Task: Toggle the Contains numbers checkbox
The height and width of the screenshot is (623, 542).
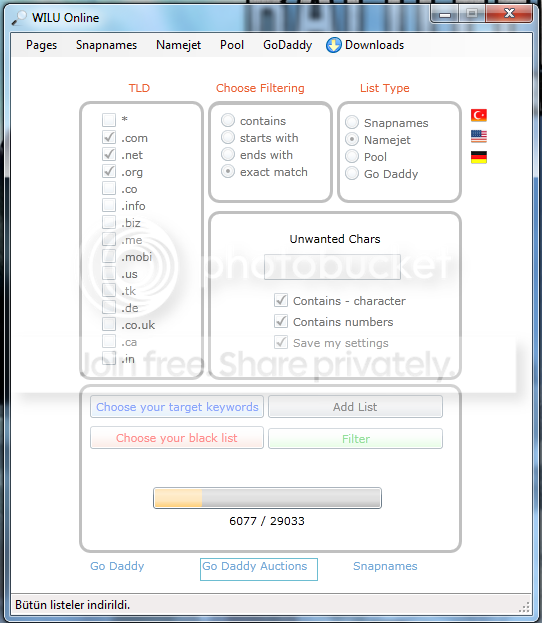Action: pos(281,321)
